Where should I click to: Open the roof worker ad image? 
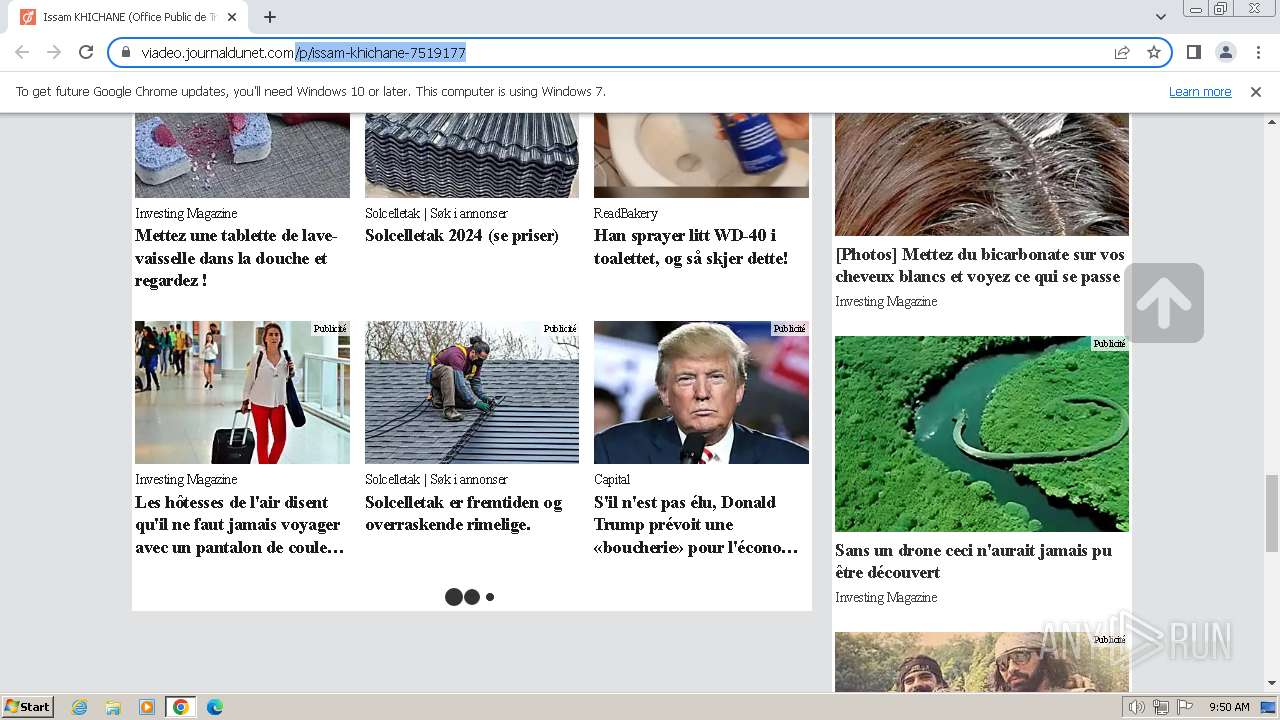pyautogui.click(x=472, y=392)
